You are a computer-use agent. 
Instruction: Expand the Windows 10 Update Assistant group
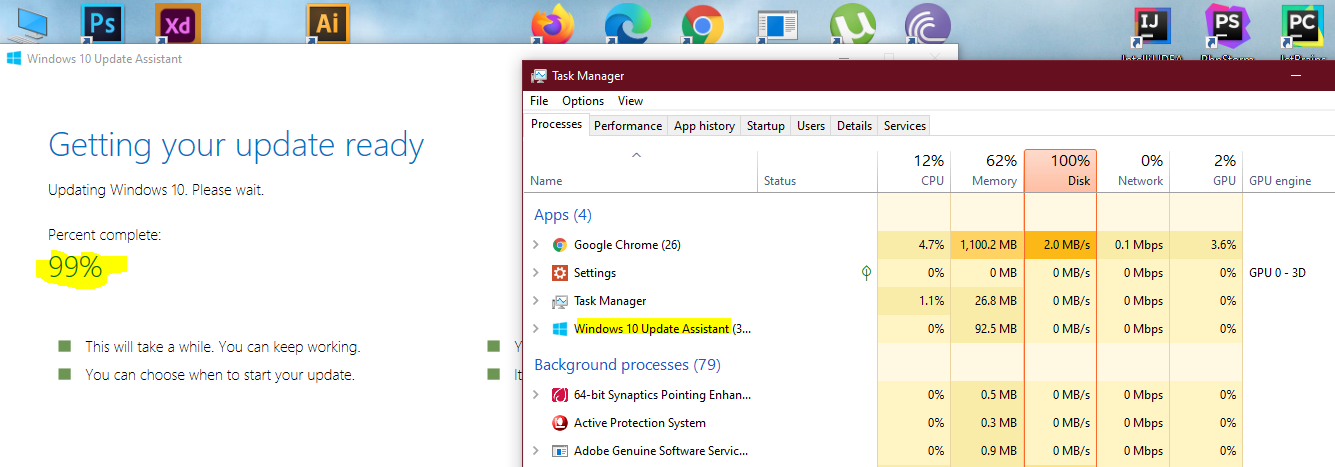point(536,329)
